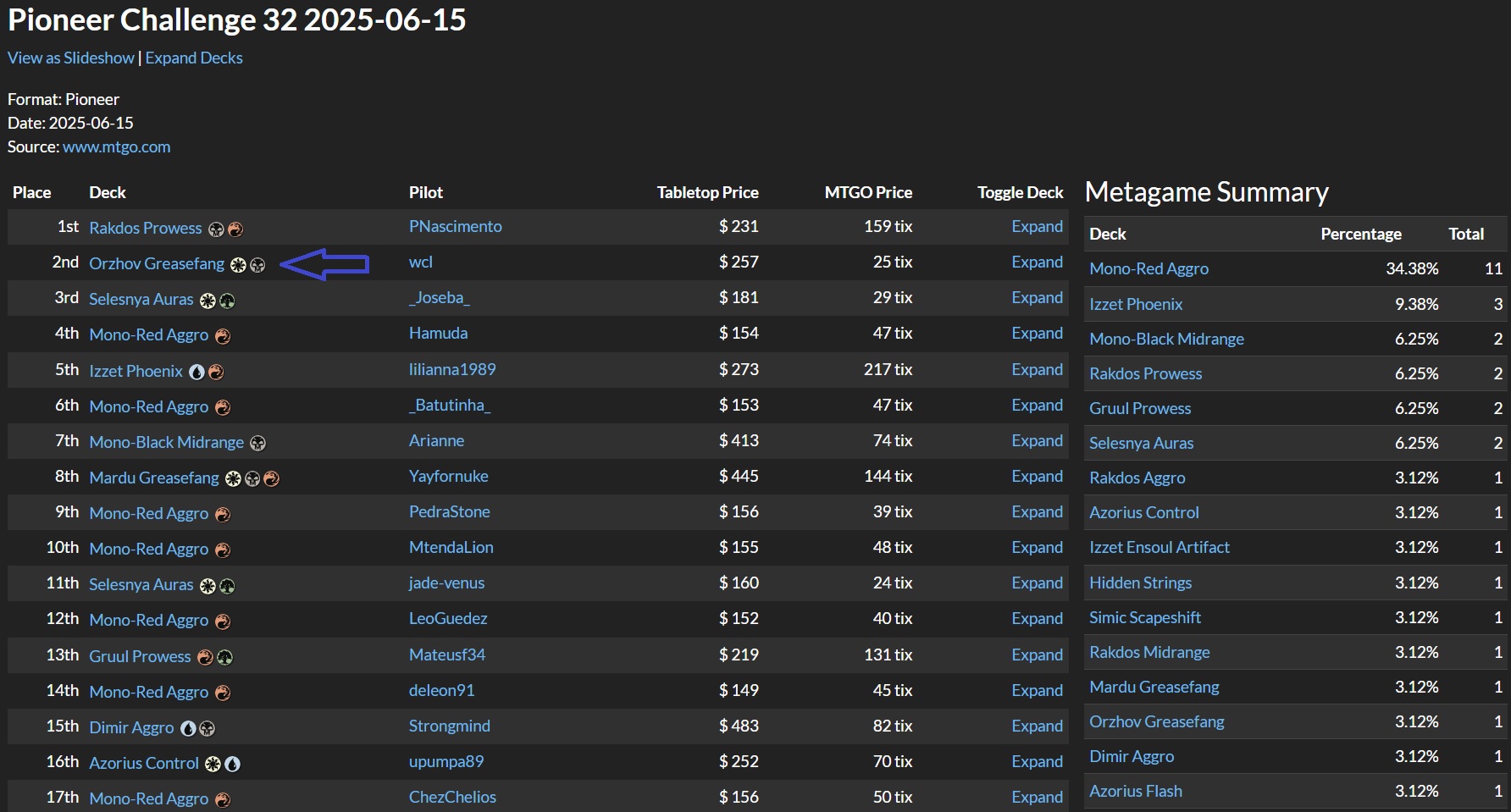
Task: Expand lilianna1989's Izzet Phoenix deck
Action: coord(1037,369)
